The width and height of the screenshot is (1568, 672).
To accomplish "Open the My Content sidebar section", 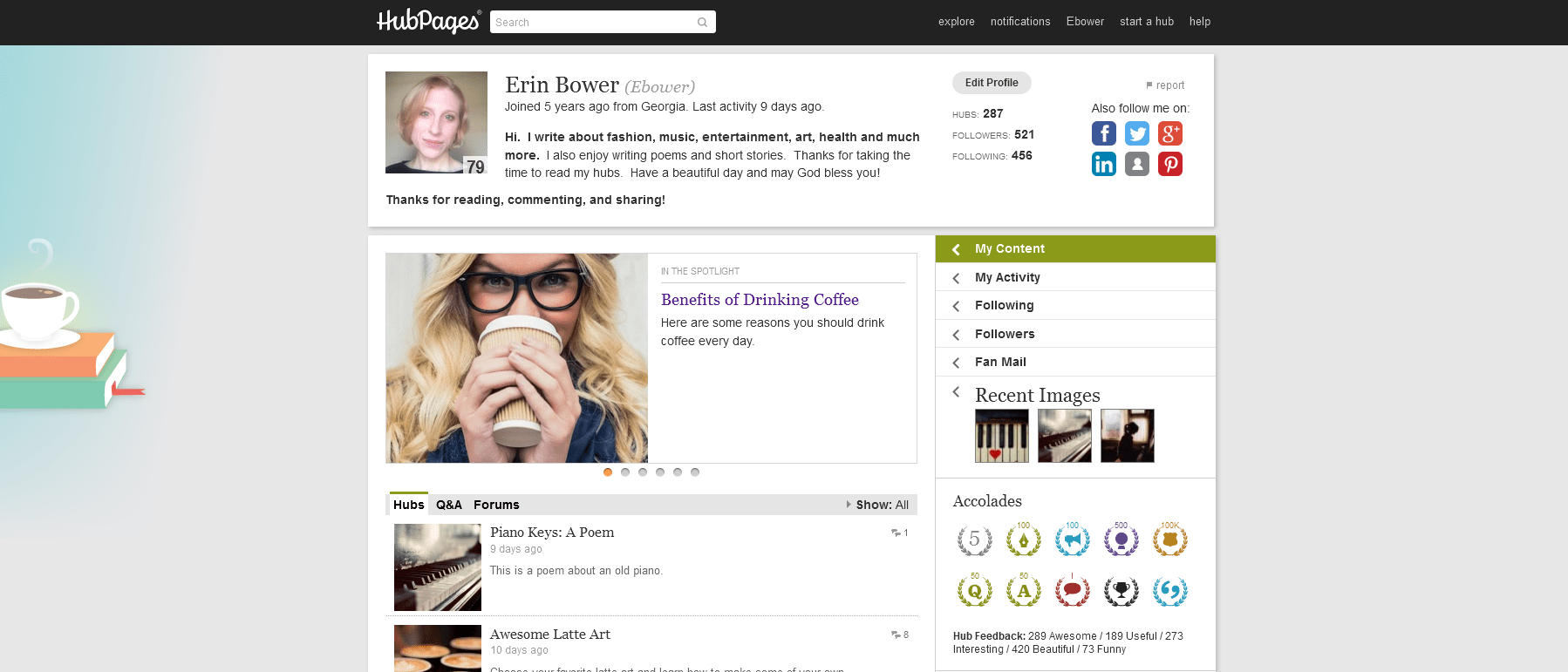I will coord(1075,249).
